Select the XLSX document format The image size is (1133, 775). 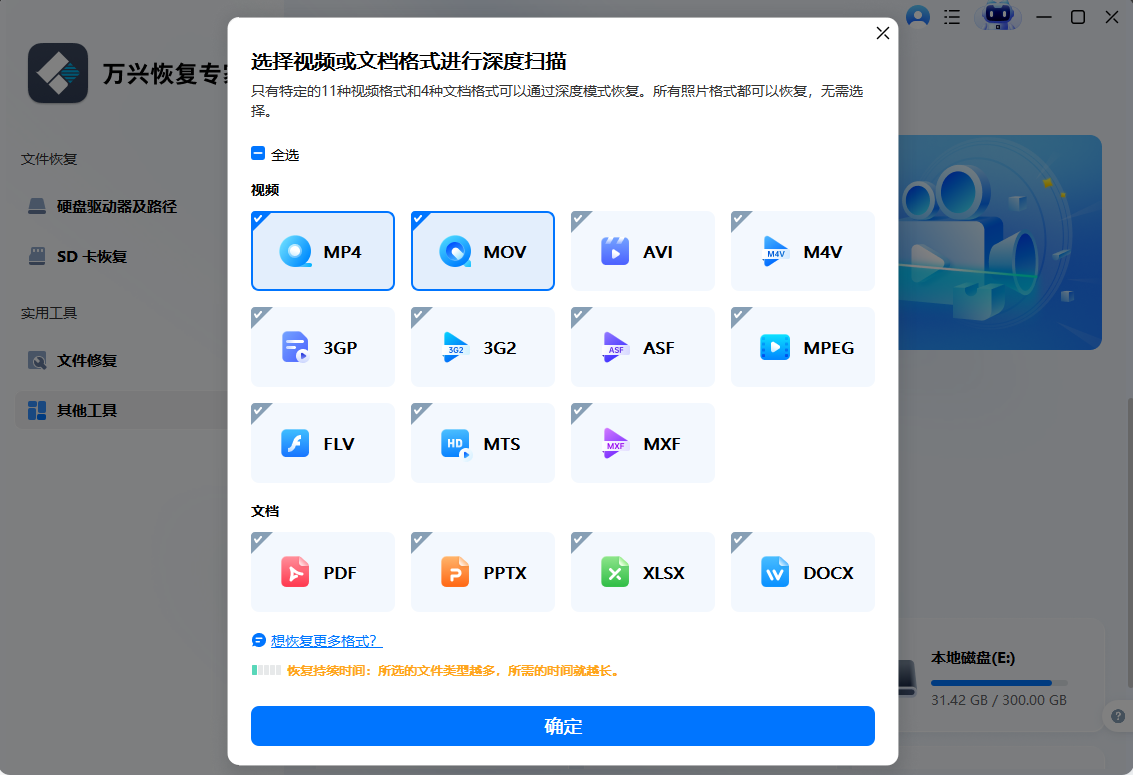(x=642, y=572)
